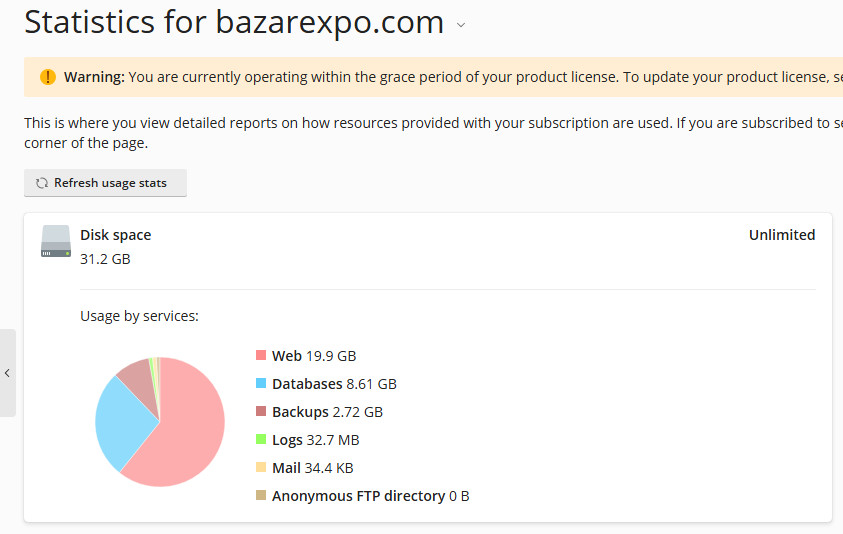
Task: Click the Disk space heading
Action: pos(115,235)
